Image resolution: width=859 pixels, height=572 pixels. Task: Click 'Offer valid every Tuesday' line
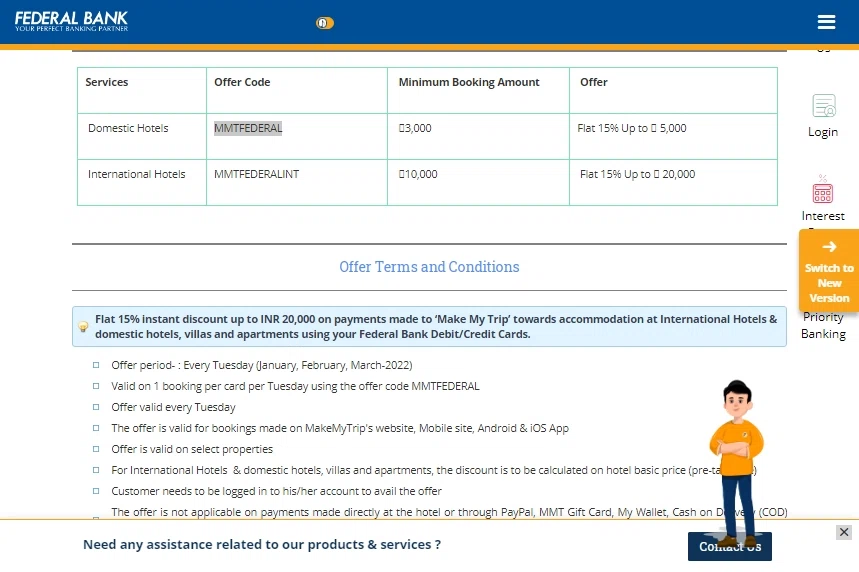coord(173,407)
